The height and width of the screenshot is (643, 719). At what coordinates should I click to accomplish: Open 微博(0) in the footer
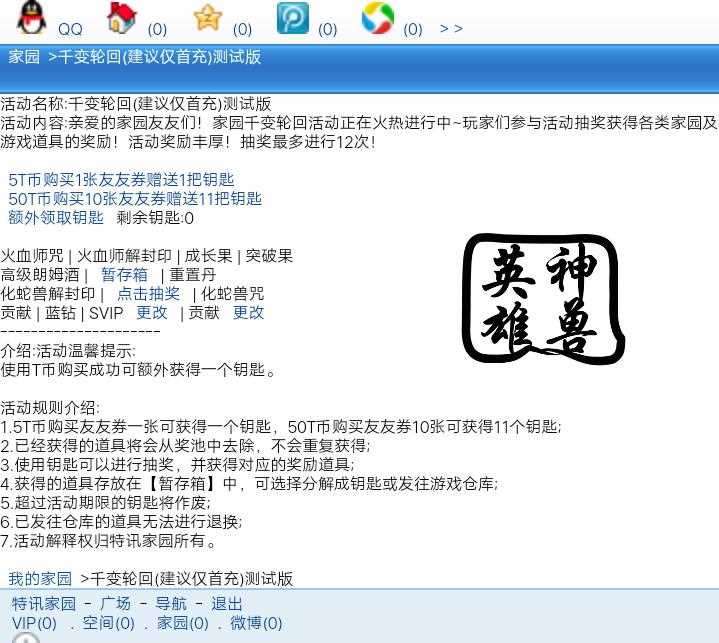[x=256, y=623]
